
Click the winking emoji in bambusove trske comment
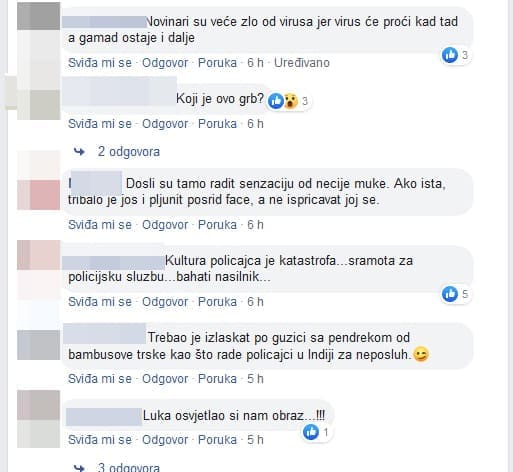click(x=421, y=354)
